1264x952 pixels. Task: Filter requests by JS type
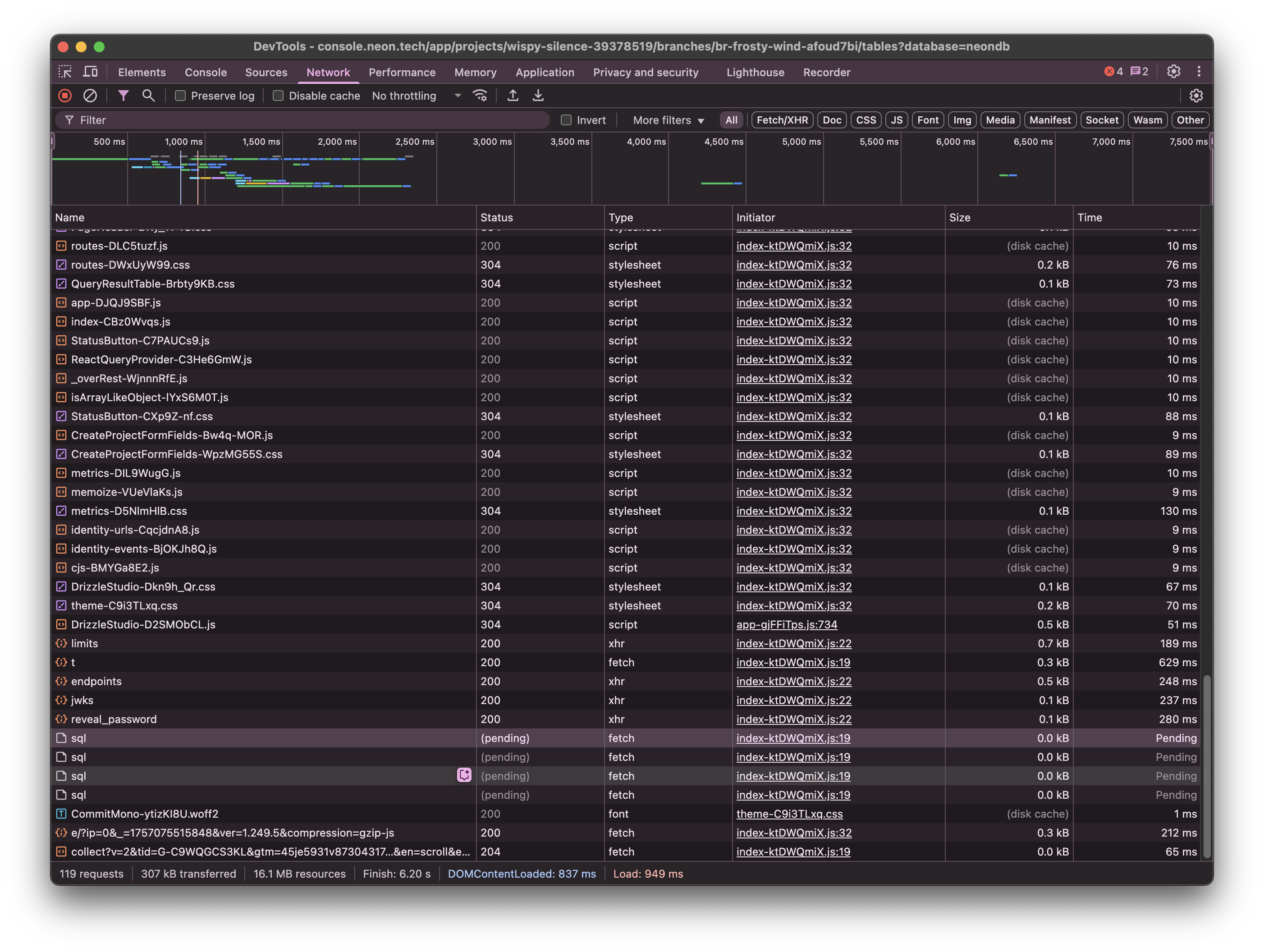tap(897, 120)
